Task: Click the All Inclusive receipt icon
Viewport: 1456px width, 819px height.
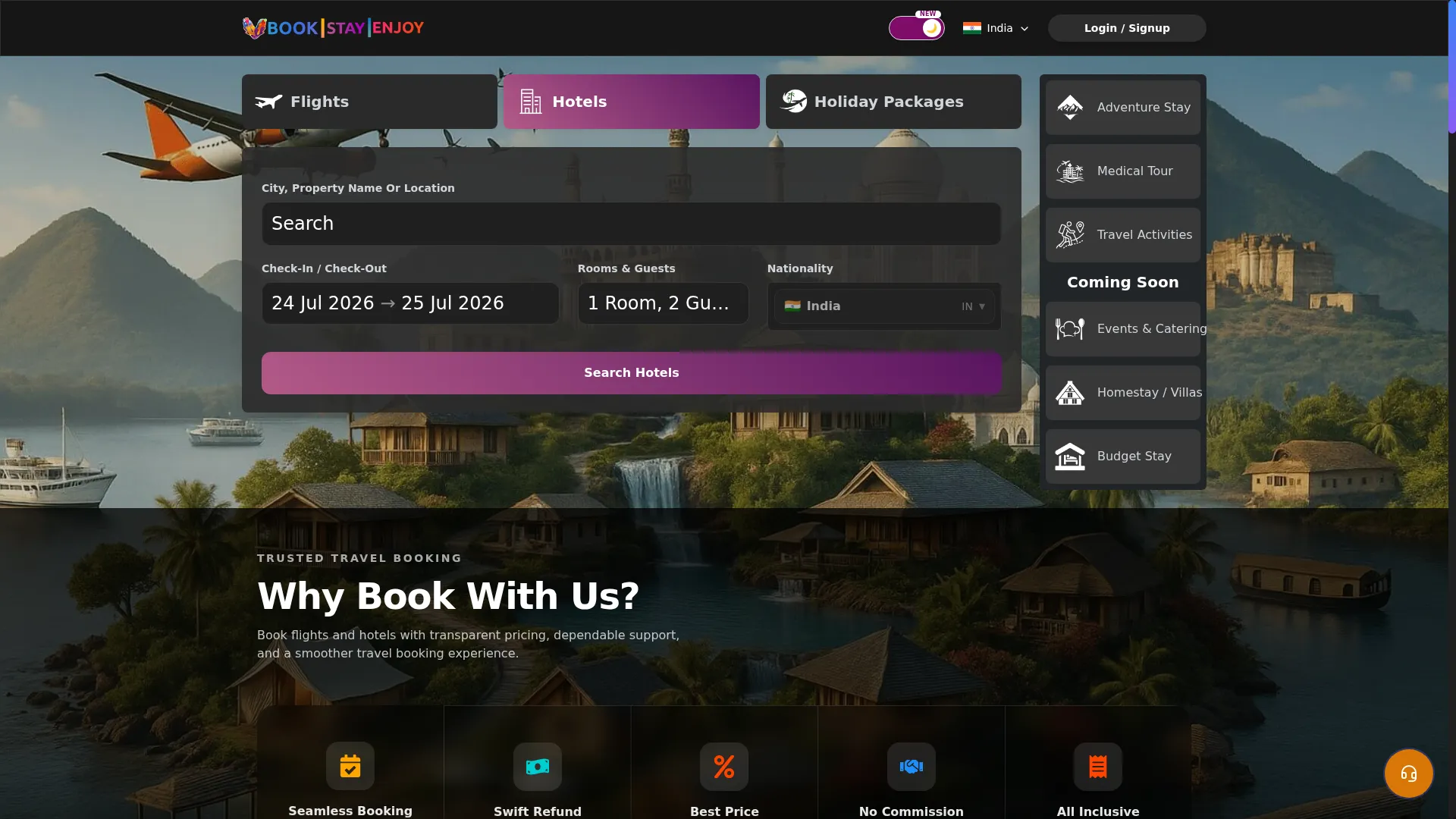Action: click(x=1098, y=767)
